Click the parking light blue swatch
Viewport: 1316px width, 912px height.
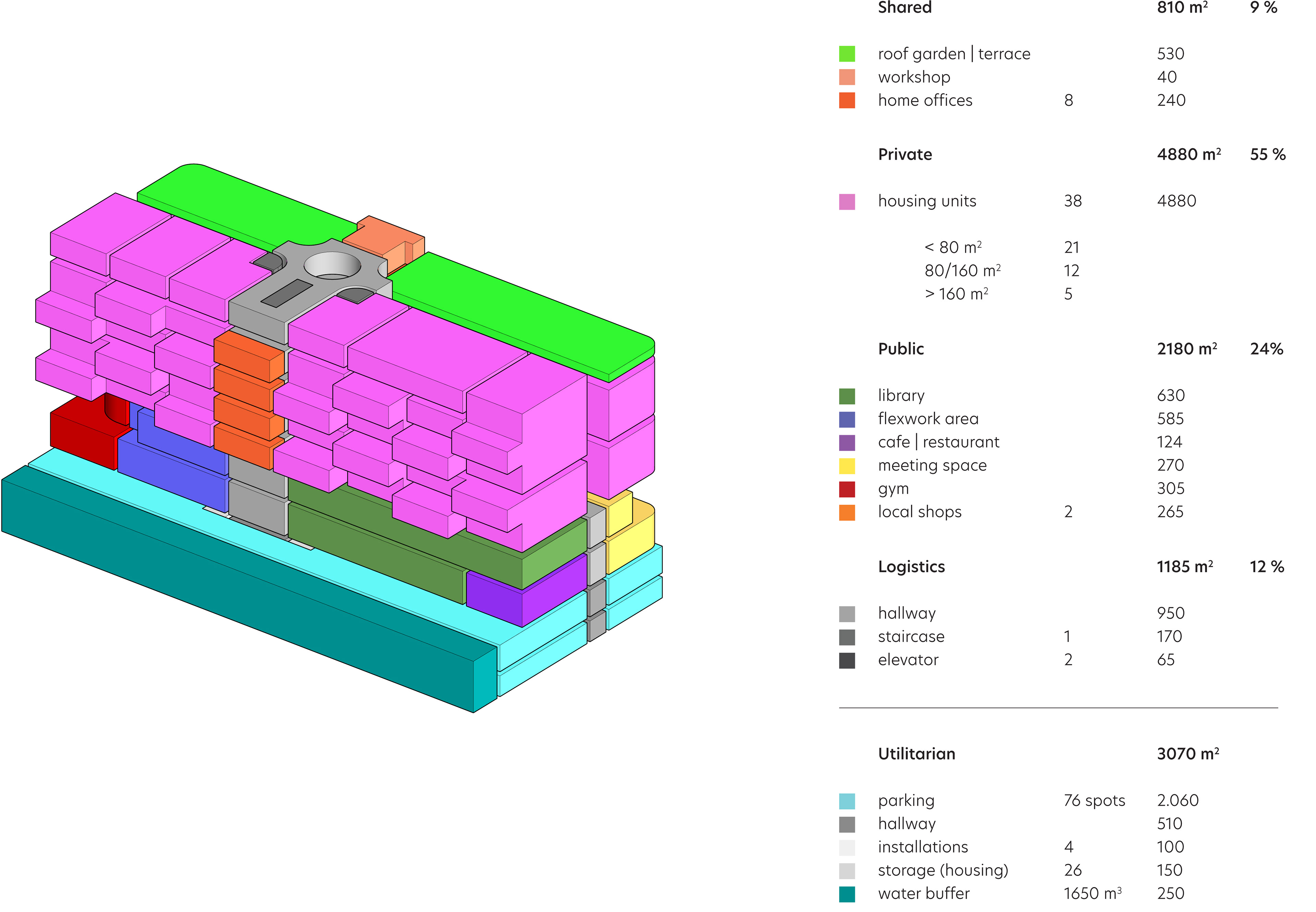(x=846, y=801)
